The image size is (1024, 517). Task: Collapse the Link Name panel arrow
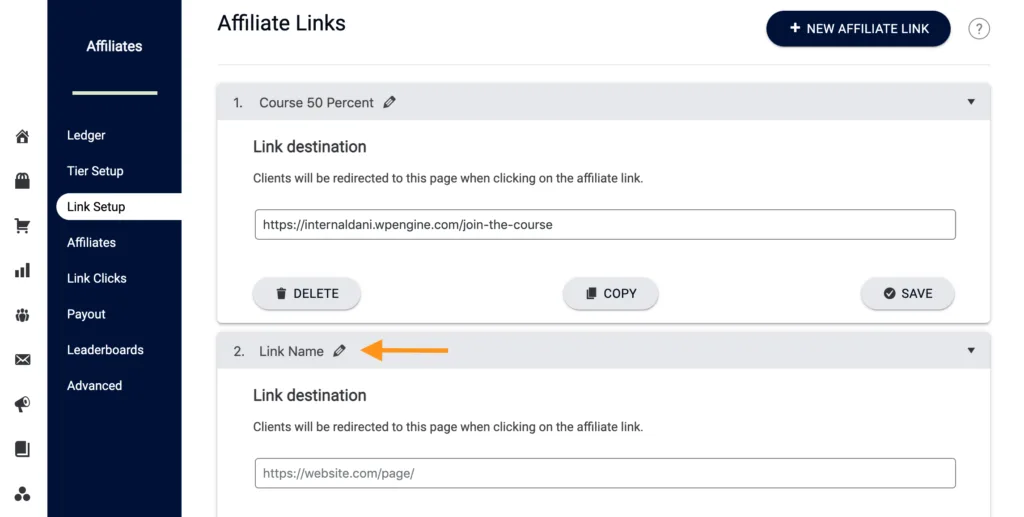click(971, 351)
